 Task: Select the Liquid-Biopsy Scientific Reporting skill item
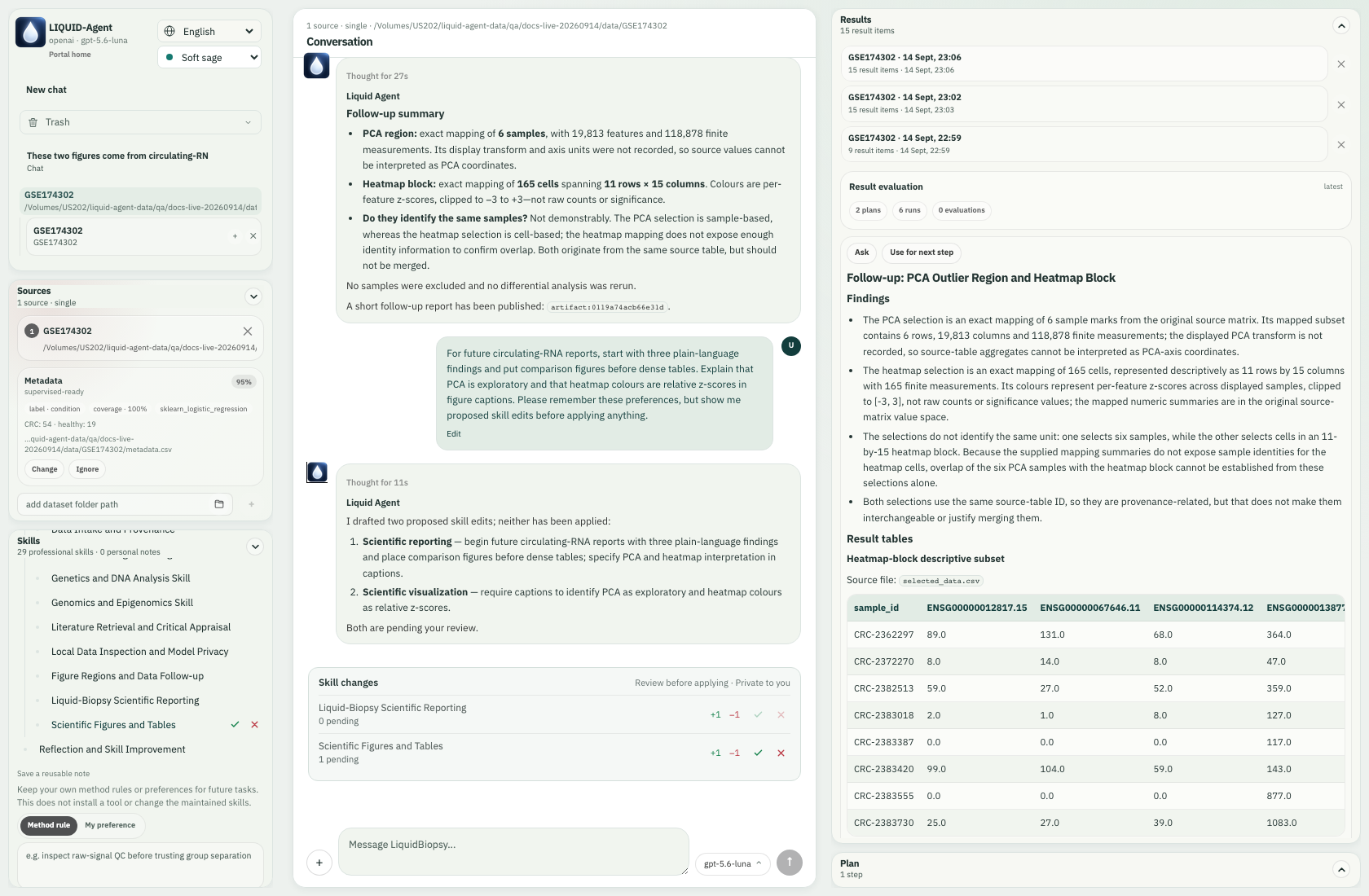[125, 700]
